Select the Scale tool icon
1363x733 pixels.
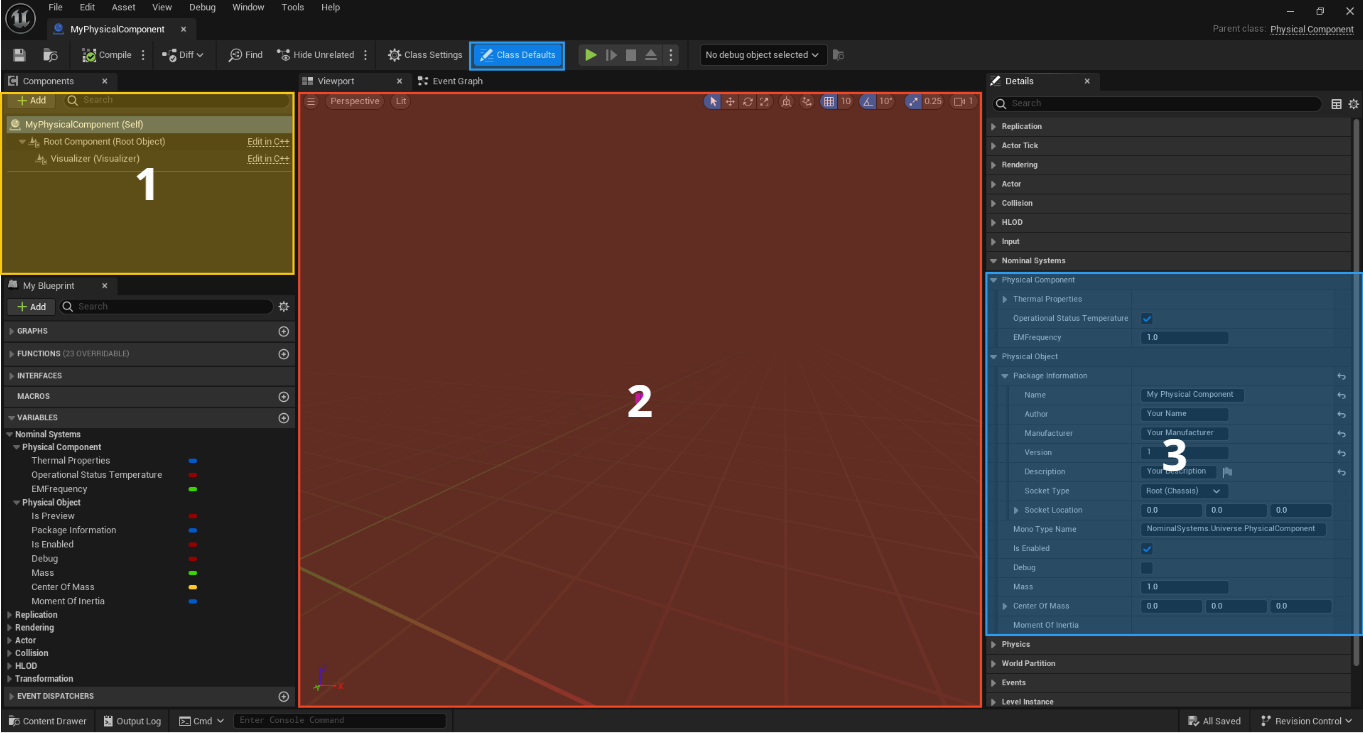[765, 101]
